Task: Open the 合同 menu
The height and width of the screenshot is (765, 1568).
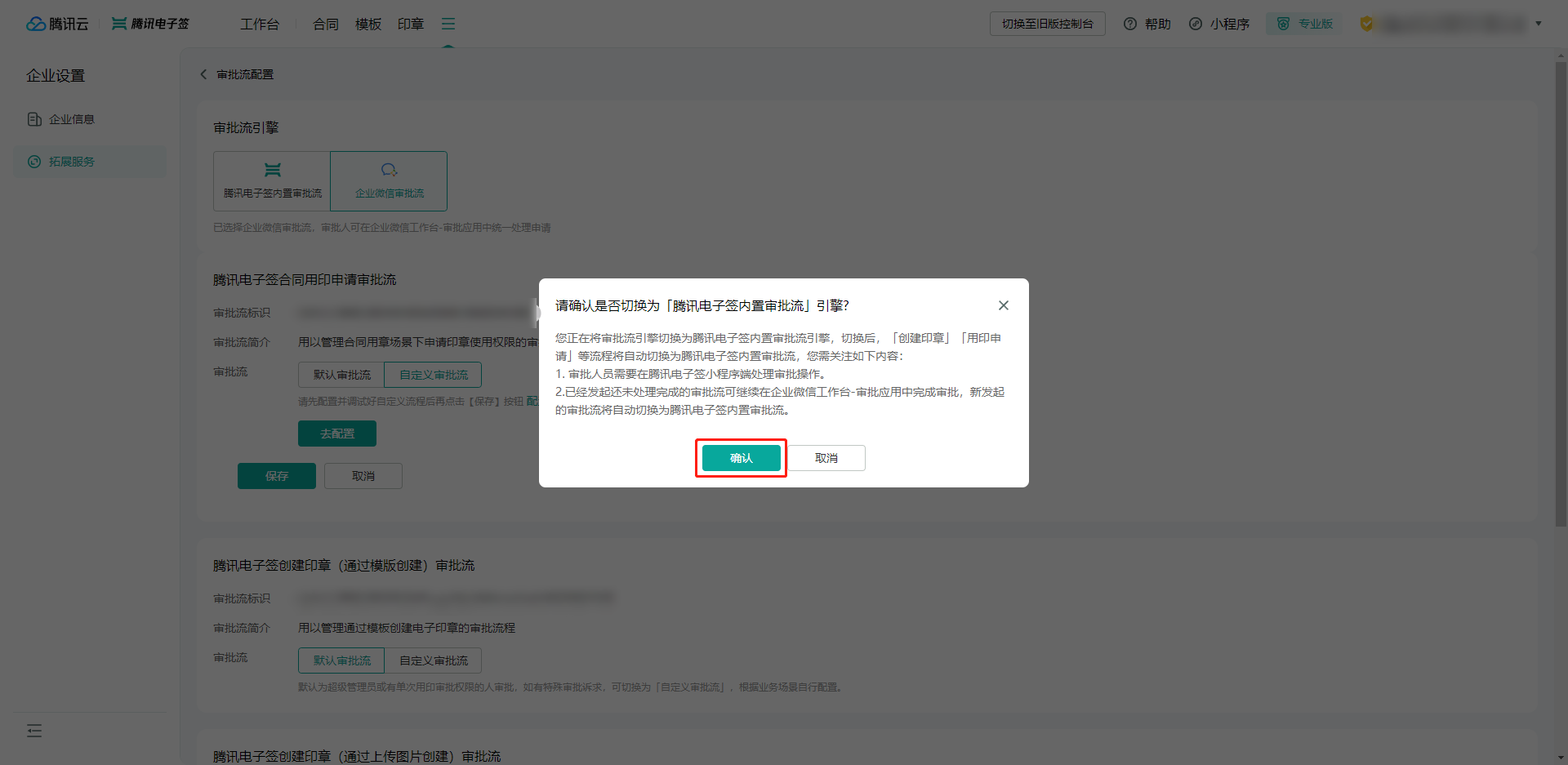Action: tap(326, 24)
